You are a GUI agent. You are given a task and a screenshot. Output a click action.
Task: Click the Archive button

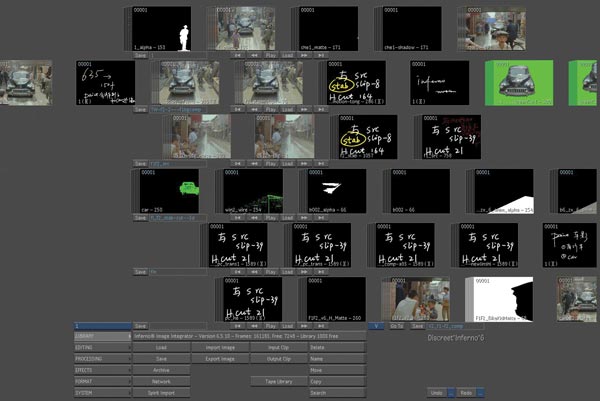(x=161, y=369)
